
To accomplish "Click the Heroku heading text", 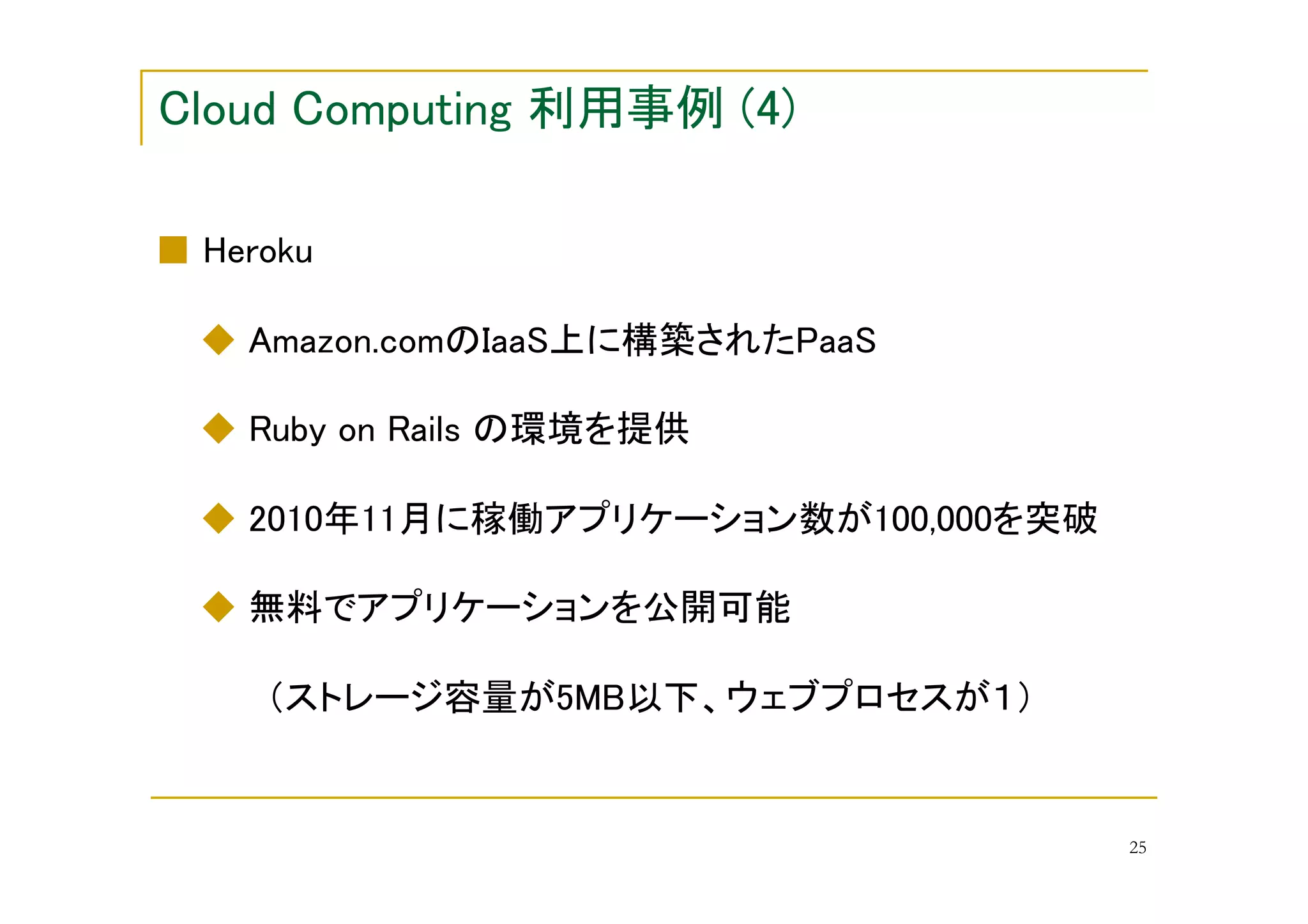I will tap(258, 251).
